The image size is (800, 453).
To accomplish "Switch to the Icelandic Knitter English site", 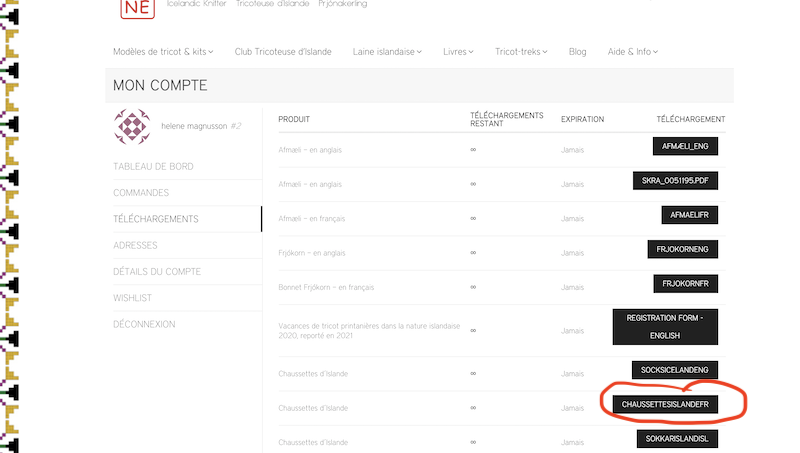I will click(x=196, y=4).
